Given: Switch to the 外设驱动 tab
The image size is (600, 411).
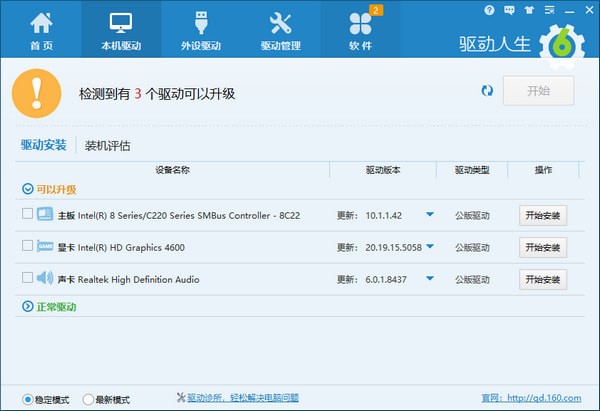Looking at the screenshot, I should (201, 30).
